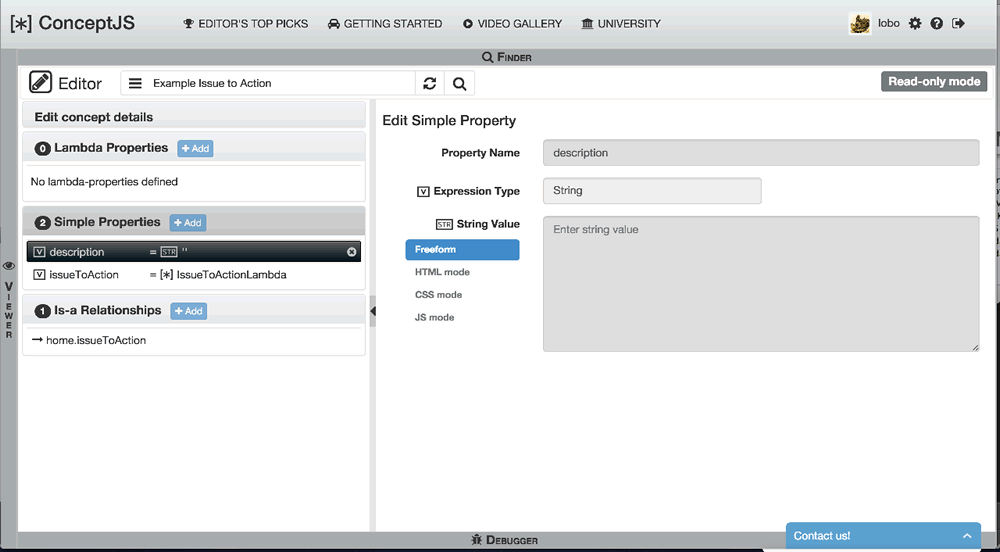Click the Property Name field
The height and width of the screenshot is (552, 1000).
pos(761,153)
